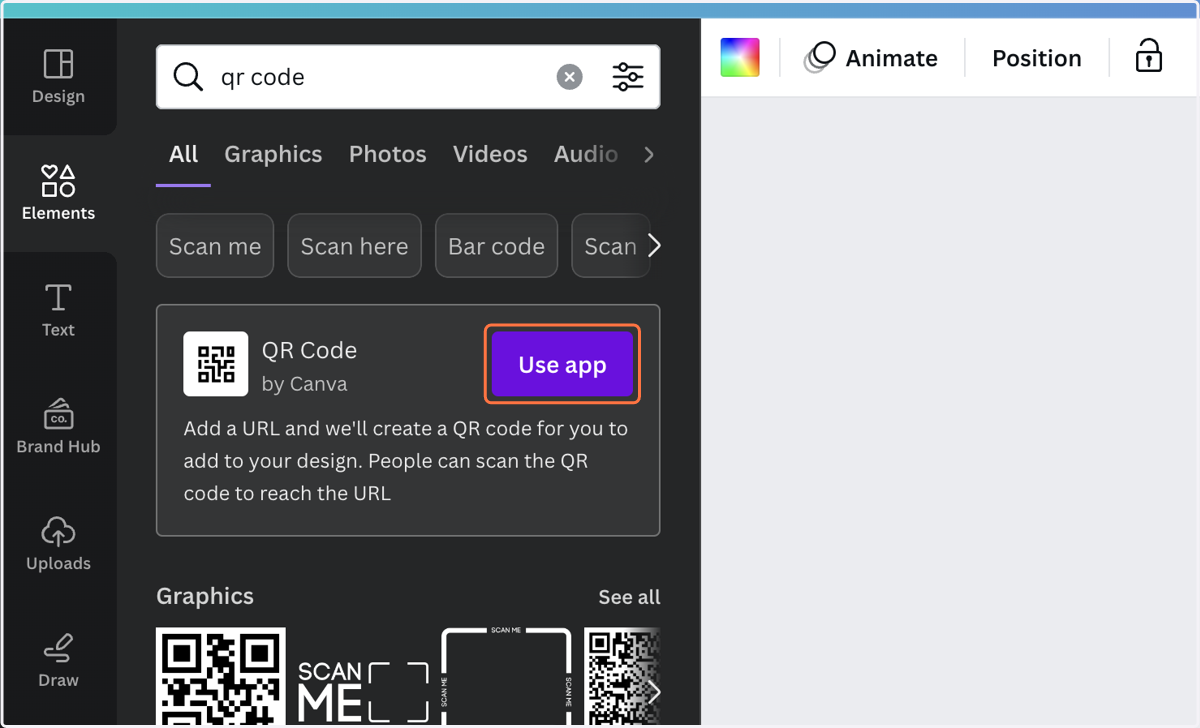Screen dimensions: 1200x728
Task: Open the search filter options icon
Action: [628, 77]
